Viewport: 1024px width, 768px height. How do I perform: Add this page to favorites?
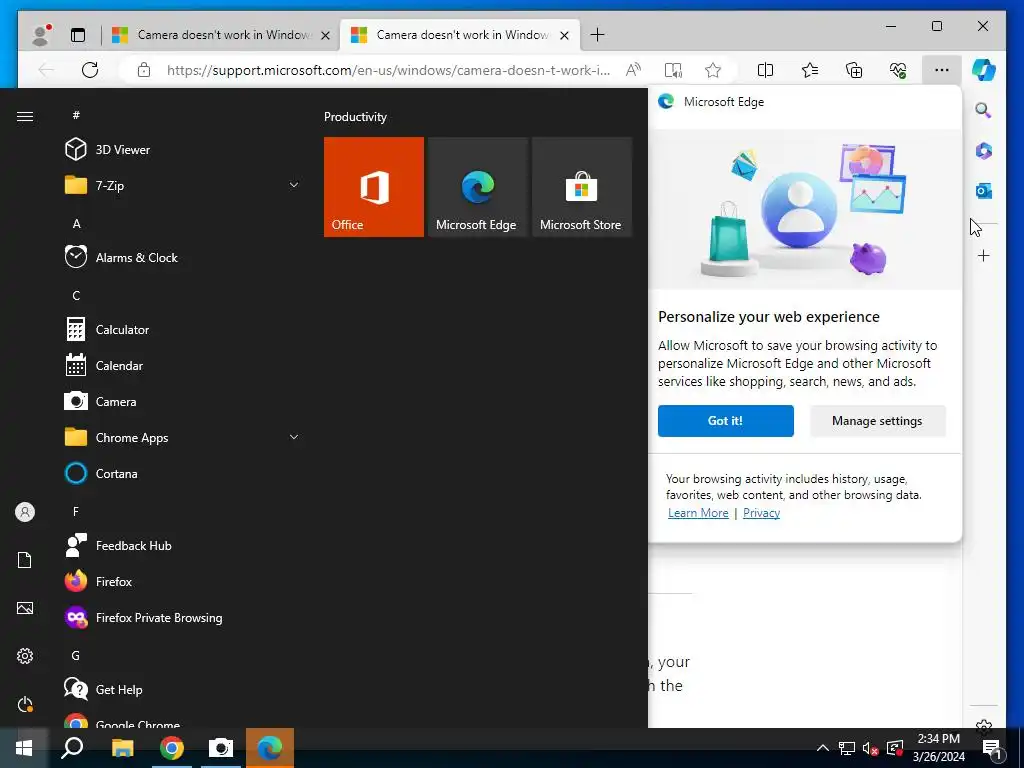712,70
